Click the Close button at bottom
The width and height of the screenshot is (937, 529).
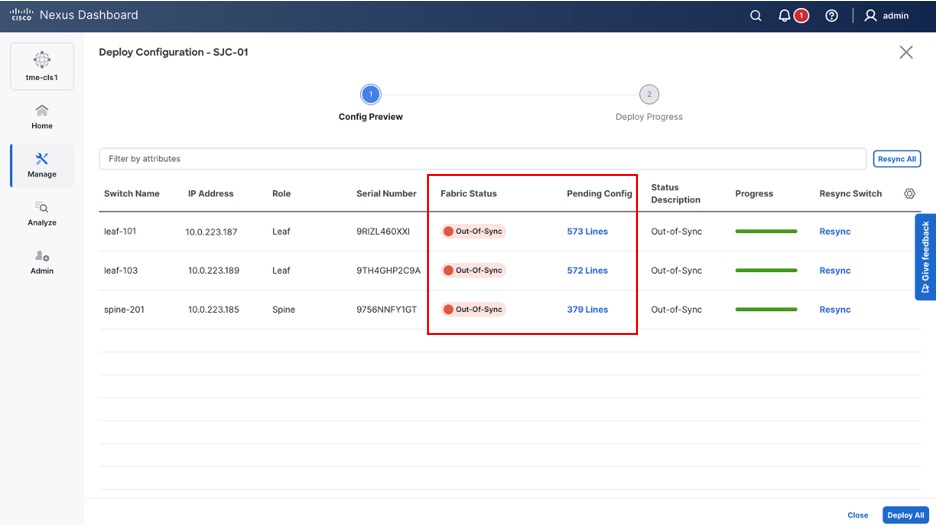coord(858,515)
